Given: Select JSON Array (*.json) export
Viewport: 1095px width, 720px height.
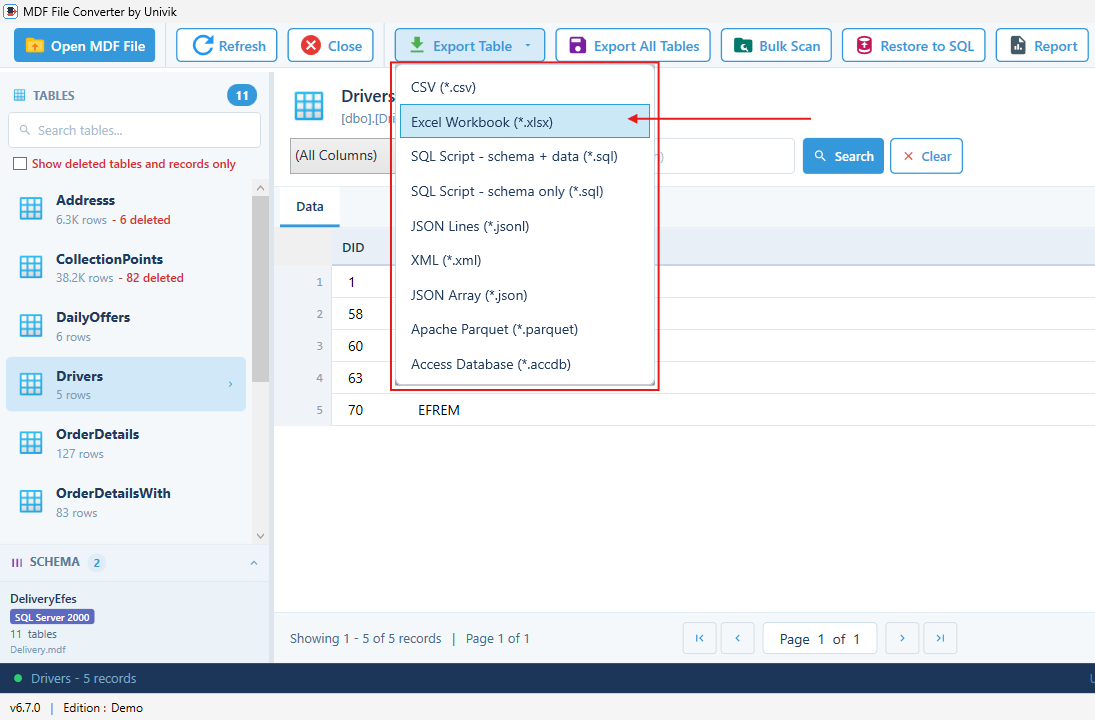Looking at the screenshot, I should [524, 295].
